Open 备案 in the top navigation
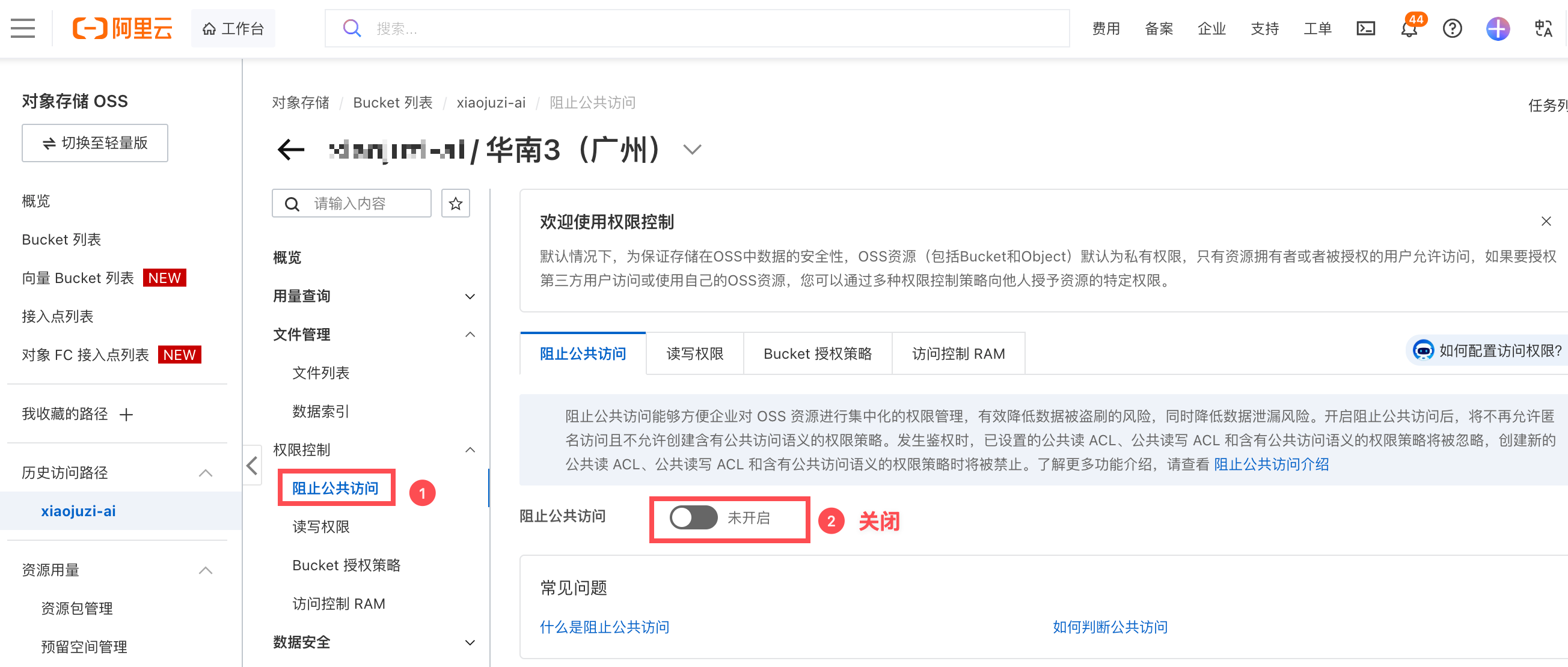1568x667 pixels. (x=1159, y=28)
